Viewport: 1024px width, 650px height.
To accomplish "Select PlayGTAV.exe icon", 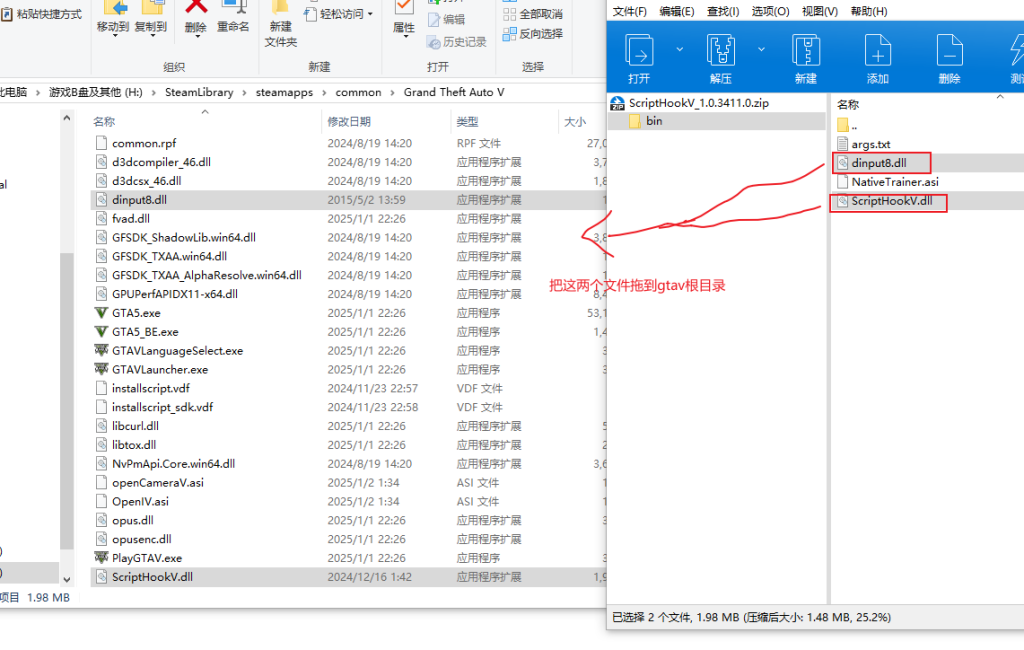I will (x=101, y=558).
